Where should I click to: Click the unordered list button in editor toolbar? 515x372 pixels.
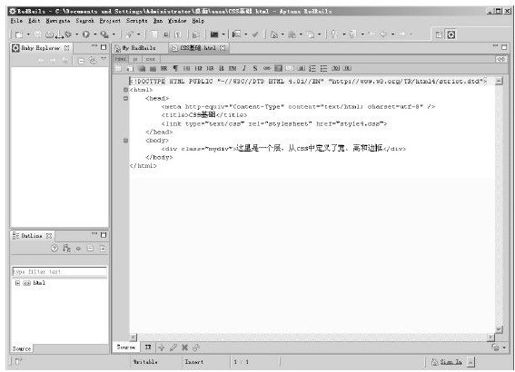(323, 68)
